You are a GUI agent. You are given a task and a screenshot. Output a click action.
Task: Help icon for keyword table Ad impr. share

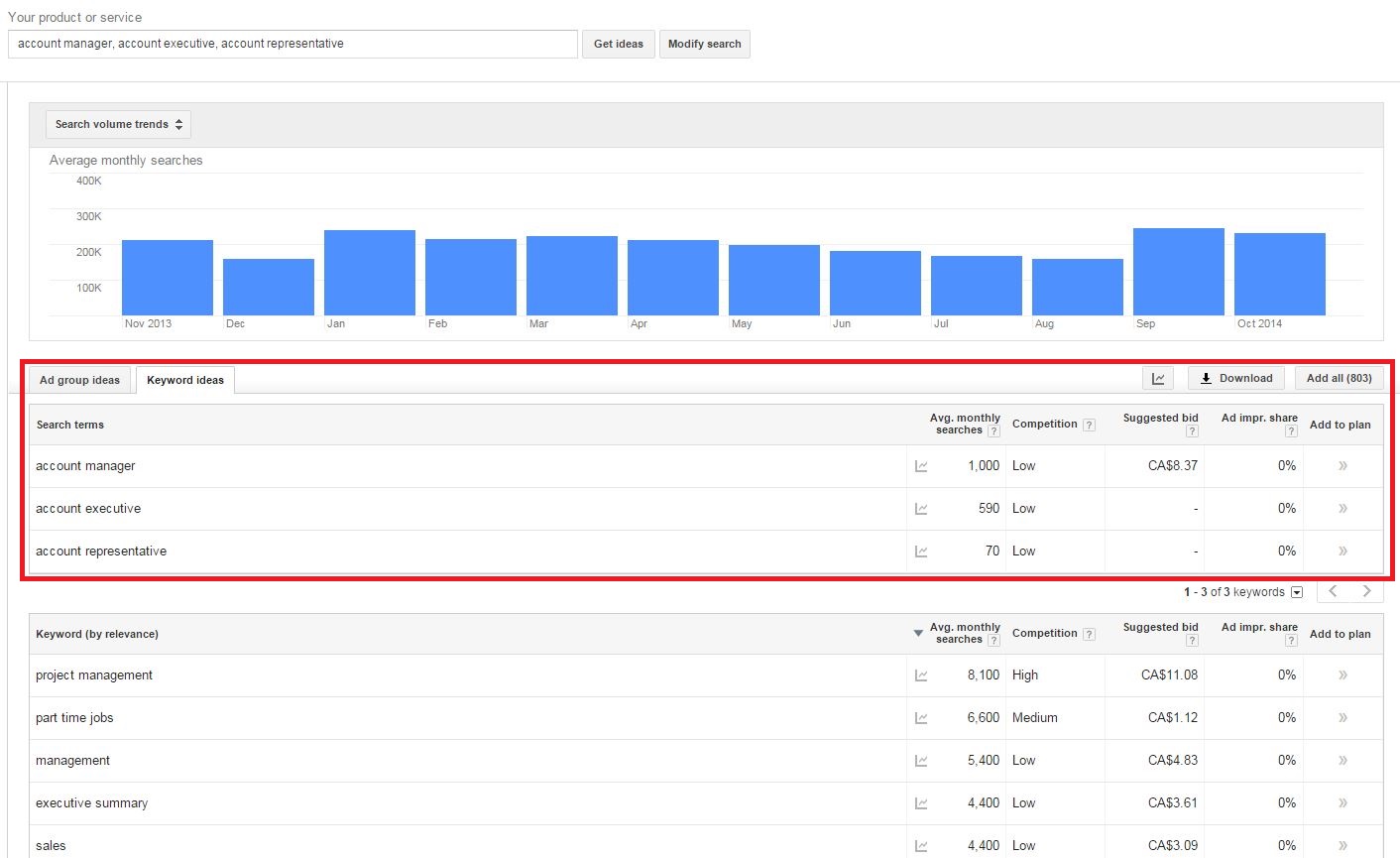(x=1291, y=640)
